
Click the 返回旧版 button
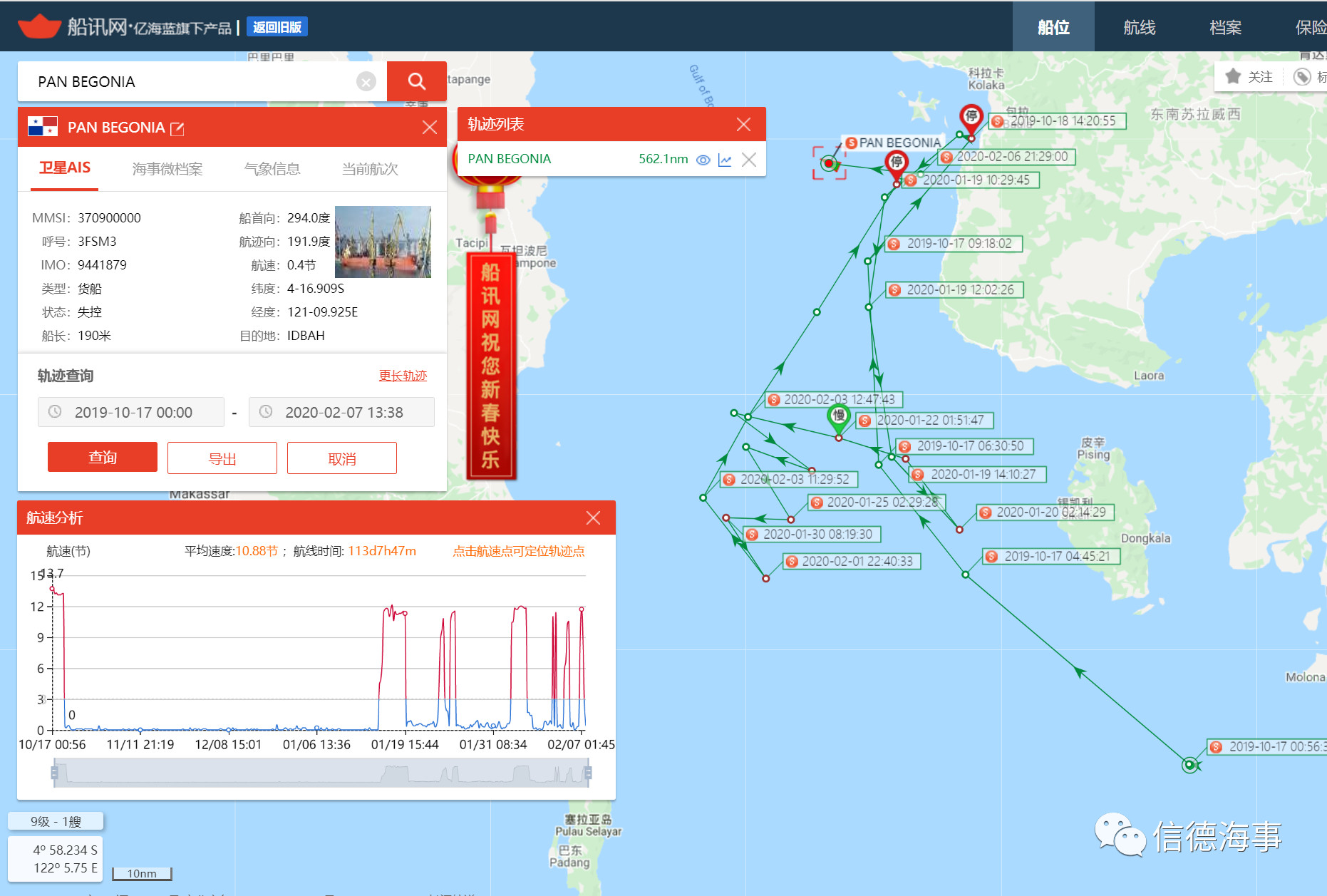277,27
